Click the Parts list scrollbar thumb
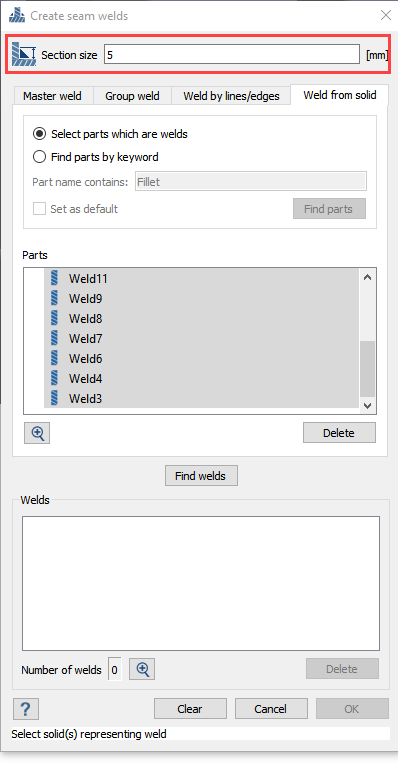398x770 pixels. (x=368, y=368)
